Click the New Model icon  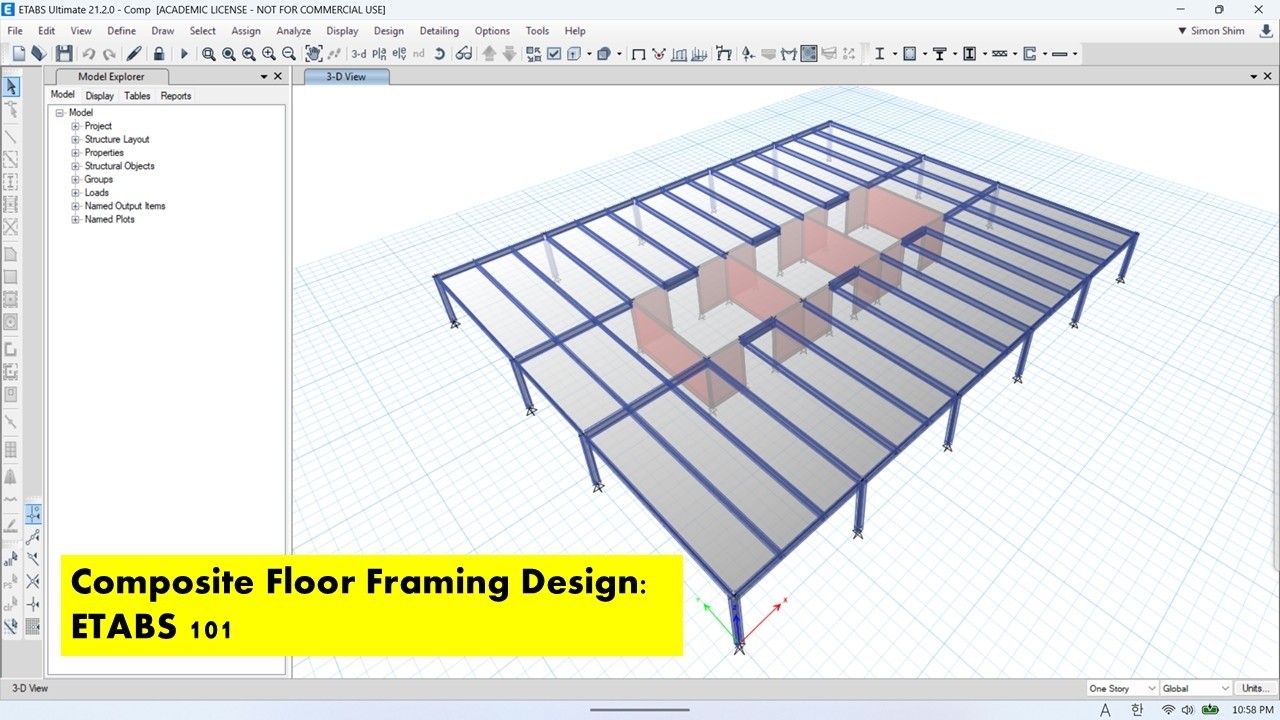(18, 54)
